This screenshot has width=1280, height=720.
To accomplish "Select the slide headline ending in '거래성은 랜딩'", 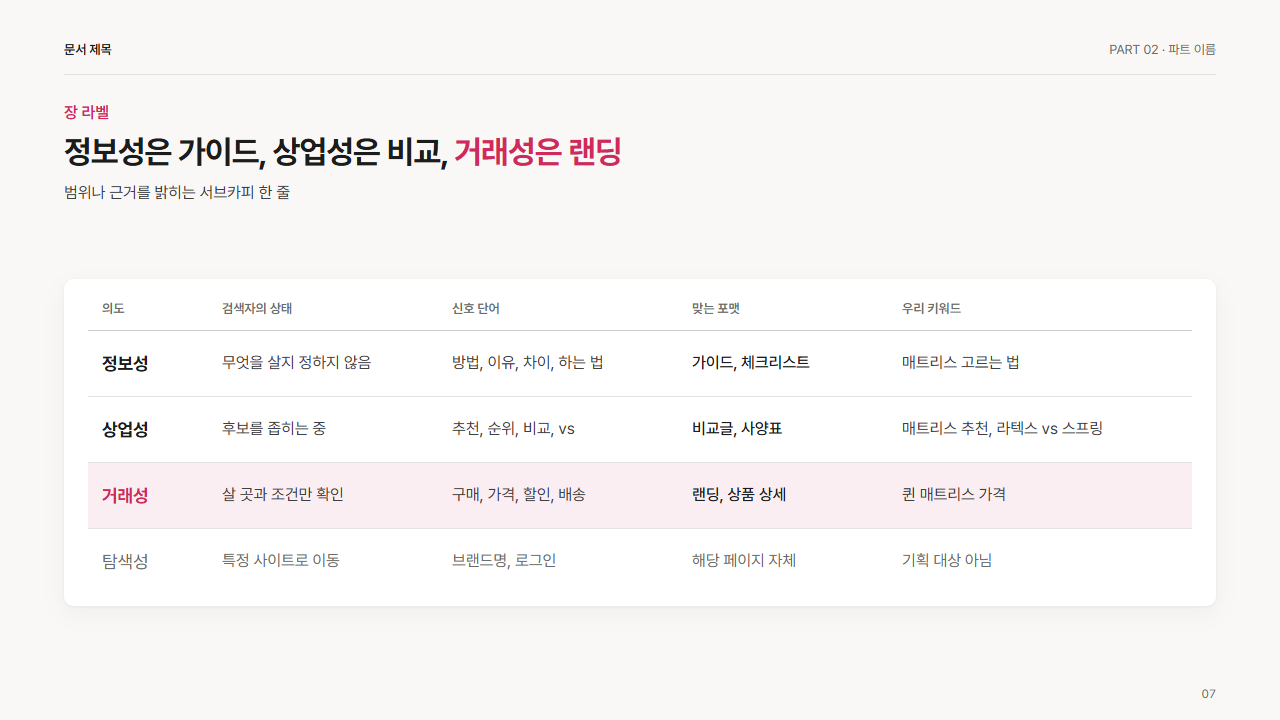I will tap(342, 151).
